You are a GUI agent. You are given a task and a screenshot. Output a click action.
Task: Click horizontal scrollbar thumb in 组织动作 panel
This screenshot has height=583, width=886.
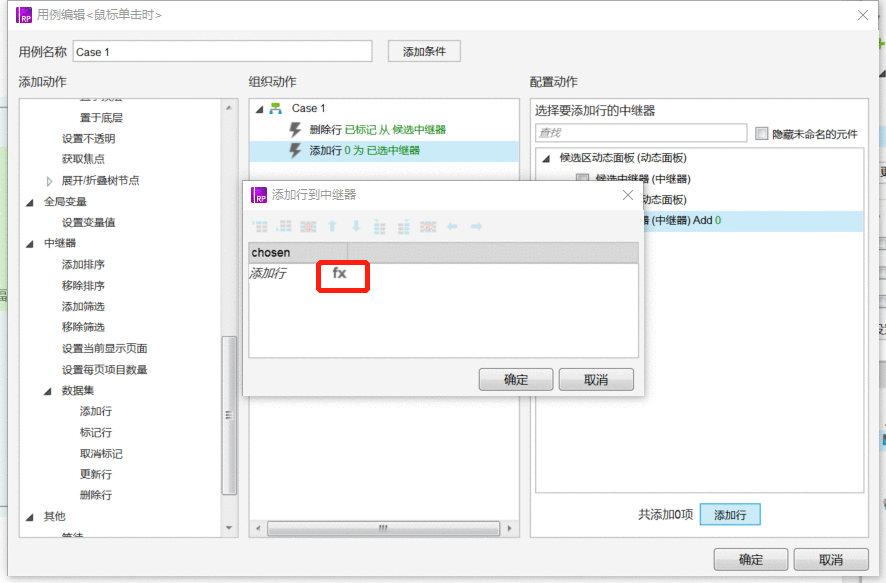point(383,528)
